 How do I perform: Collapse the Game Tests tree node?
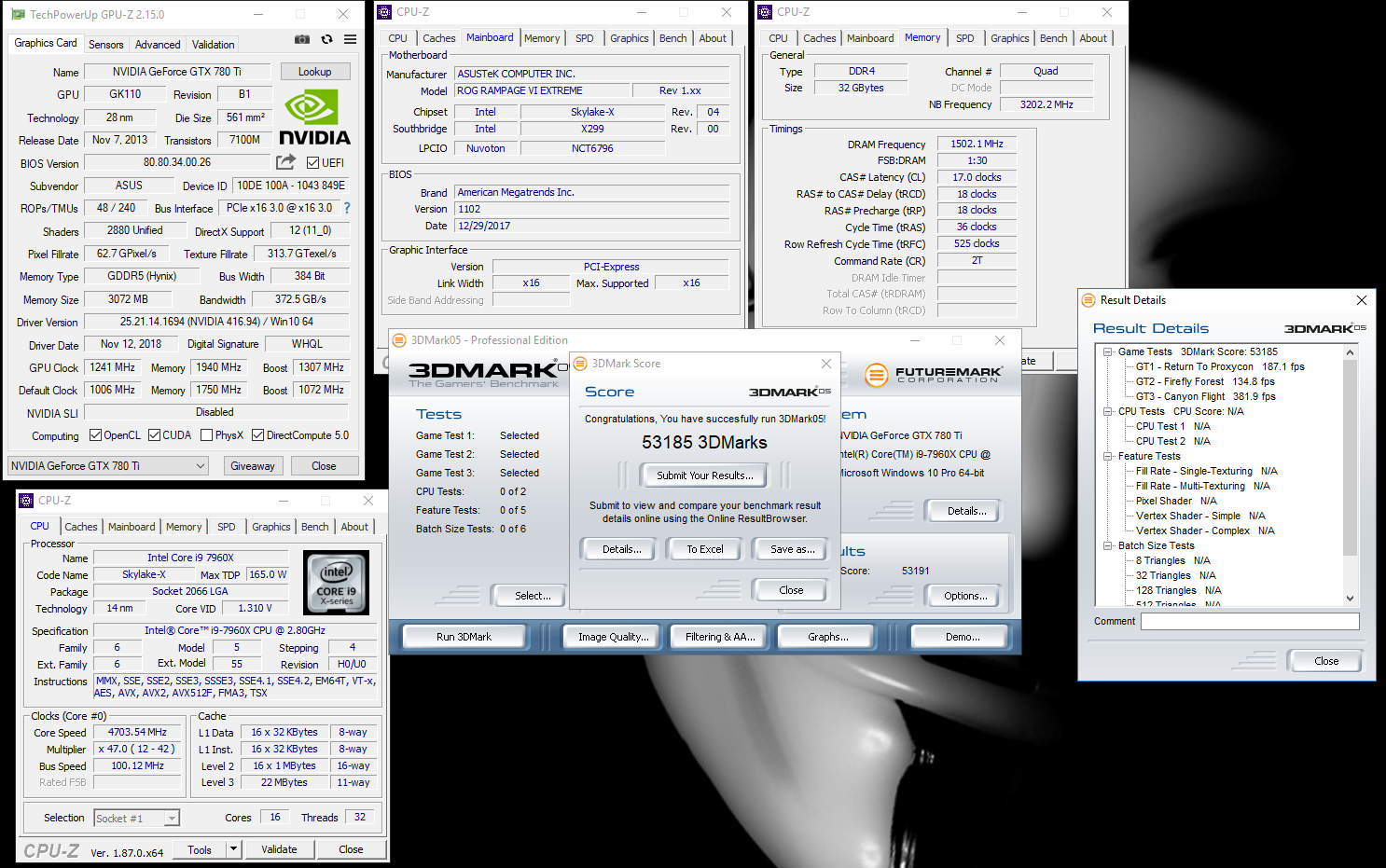[x=1107, y=352]
